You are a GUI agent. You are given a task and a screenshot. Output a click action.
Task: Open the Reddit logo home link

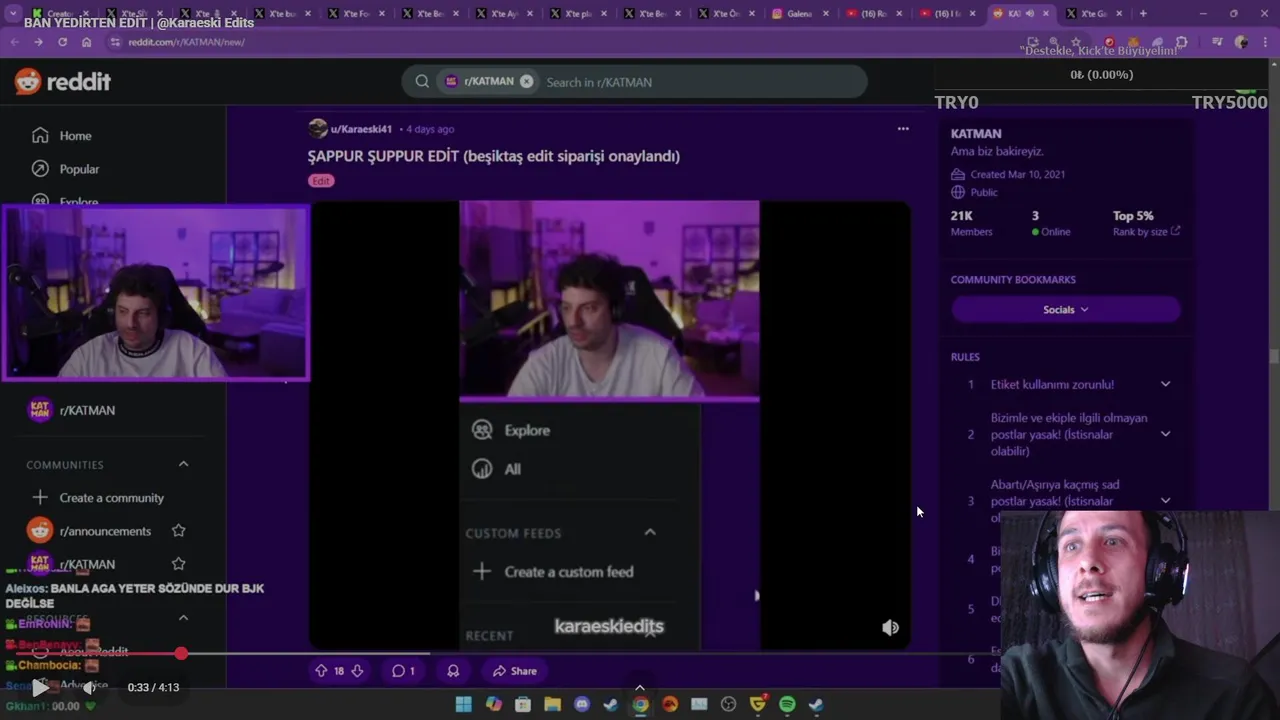62,82
